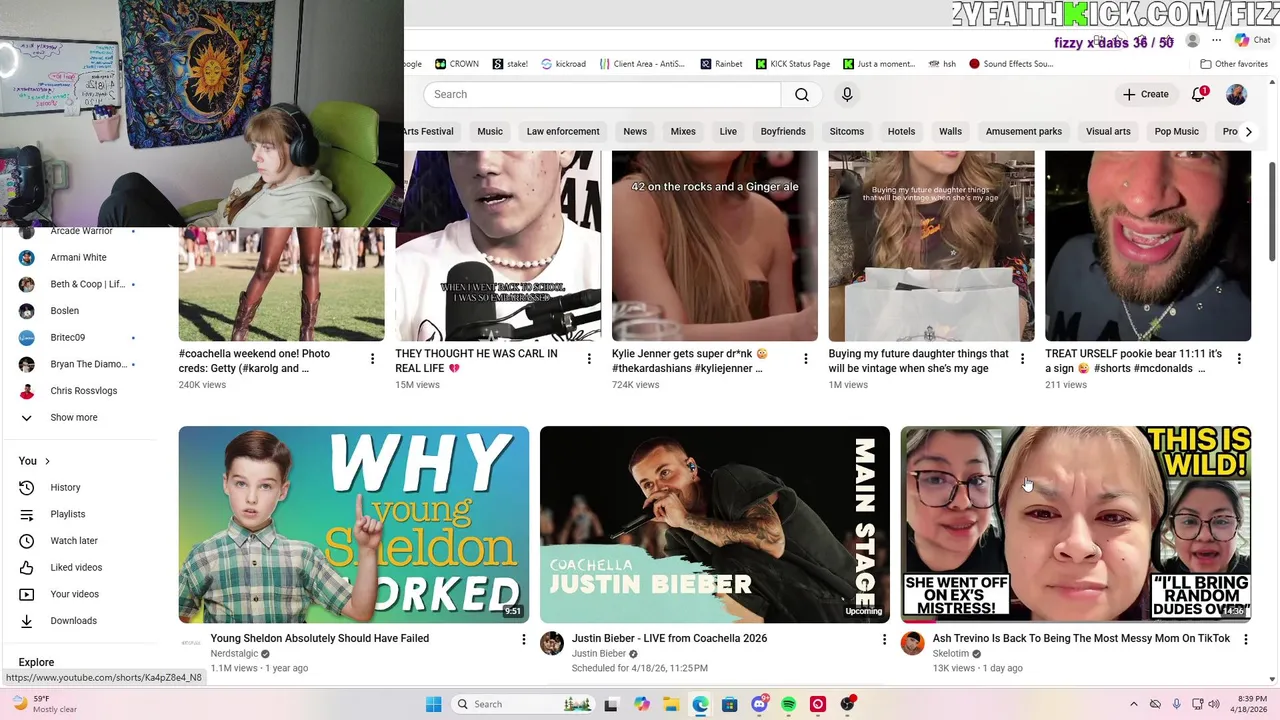This screenshot has width=1280, height=720.
Task: Open Armani White subscription channel
Action: point(78,257)
